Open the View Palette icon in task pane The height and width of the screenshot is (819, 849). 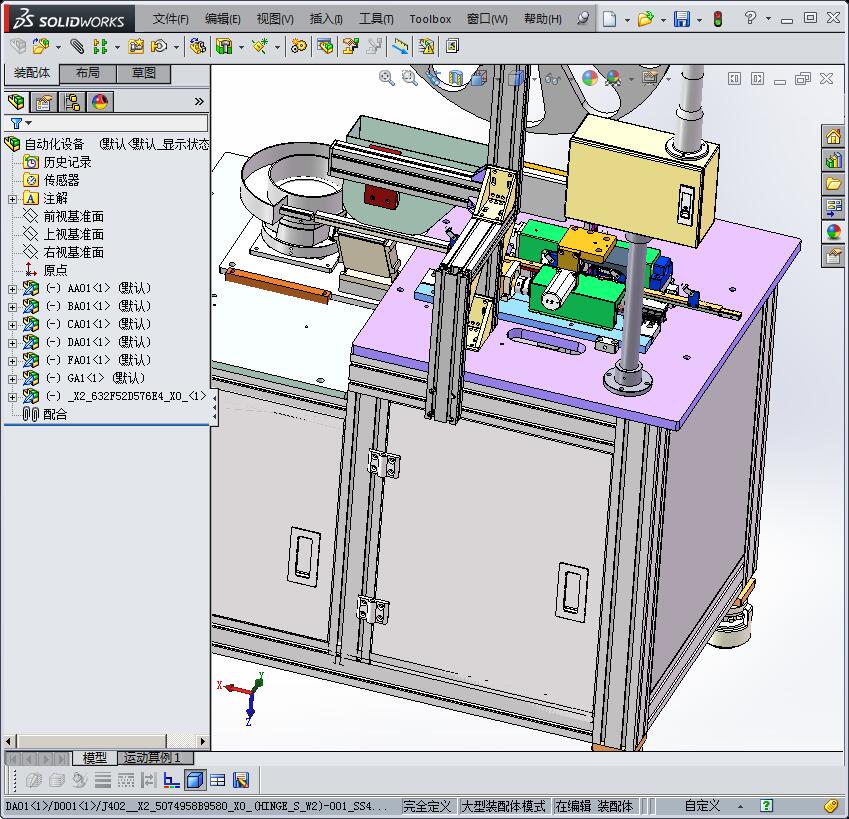click(x=833, y=208)
